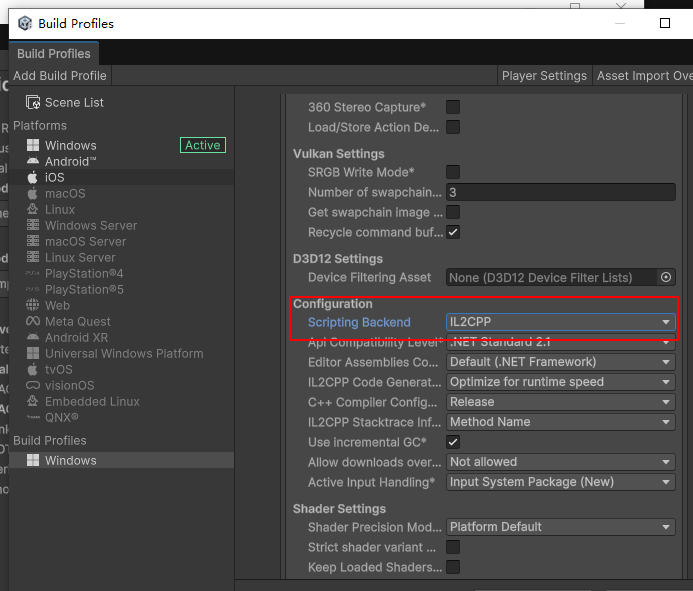The width and height of the screenshot is (693, 591).
Task: Click the Scene List icon
Action: click(33, 102)
